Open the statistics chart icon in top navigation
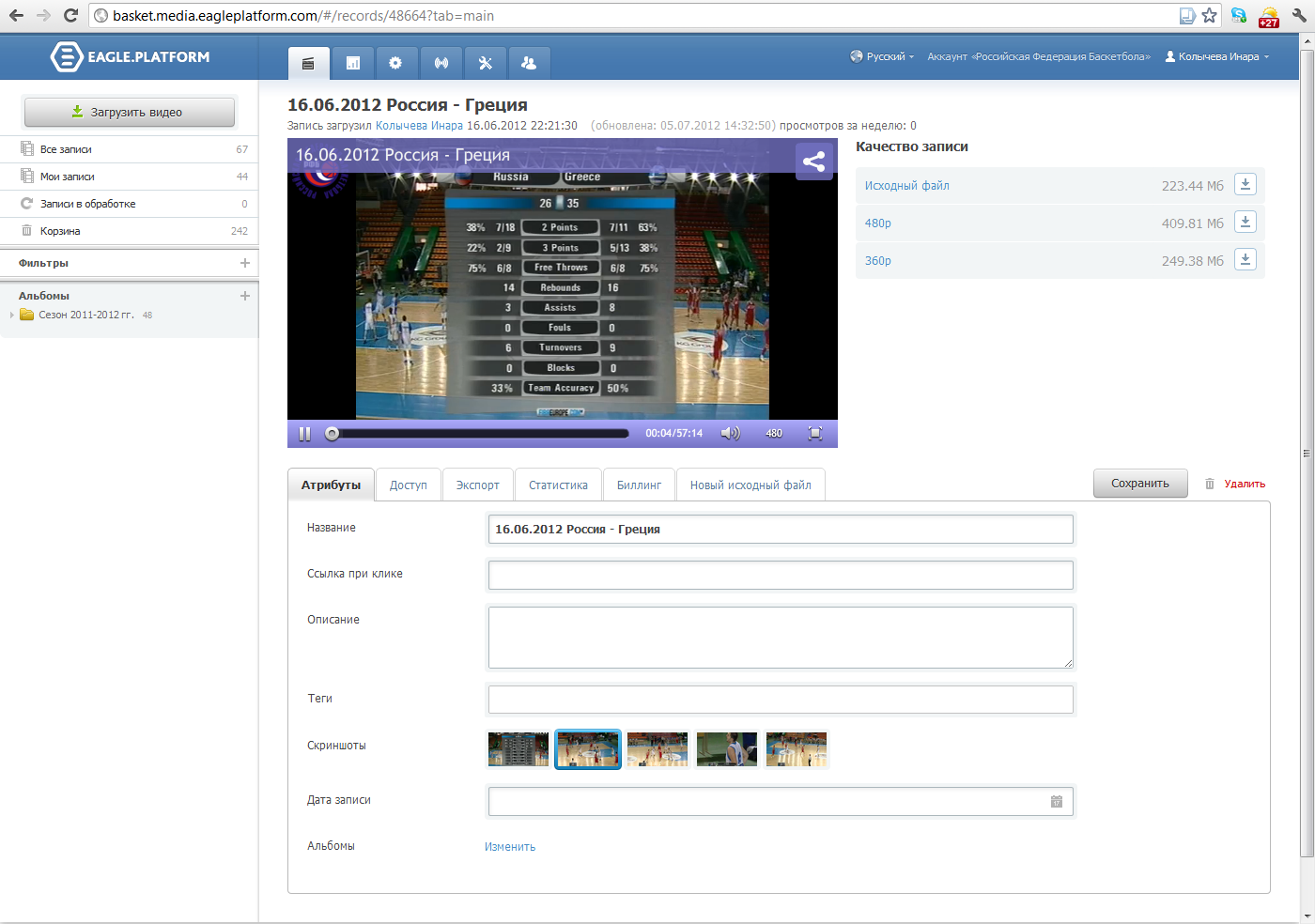1315x924 pixels. click(353, 63)
